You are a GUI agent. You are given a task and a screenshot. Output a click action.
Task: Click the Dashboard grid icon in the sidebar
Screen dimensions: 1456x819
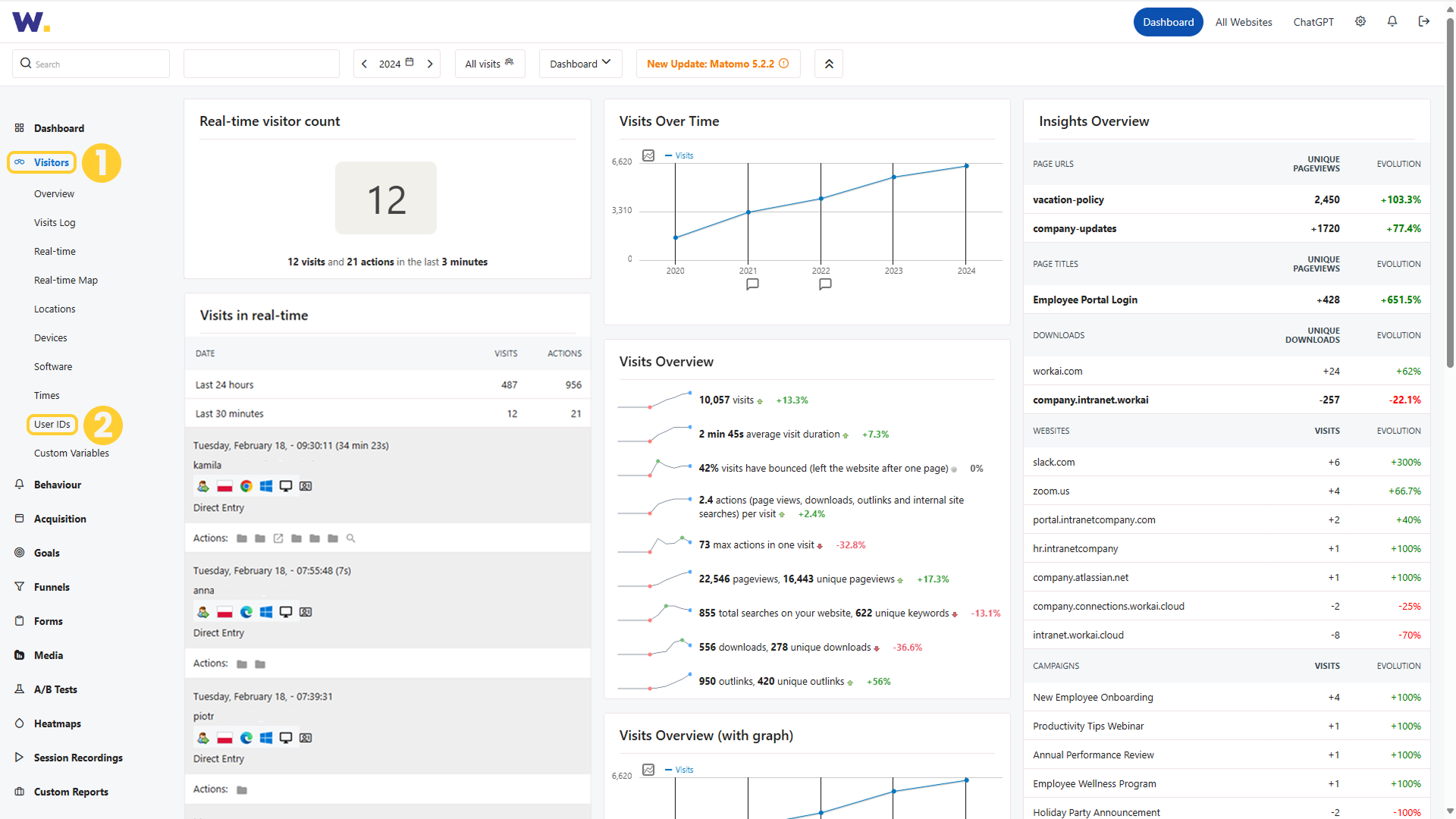(20, 128)
